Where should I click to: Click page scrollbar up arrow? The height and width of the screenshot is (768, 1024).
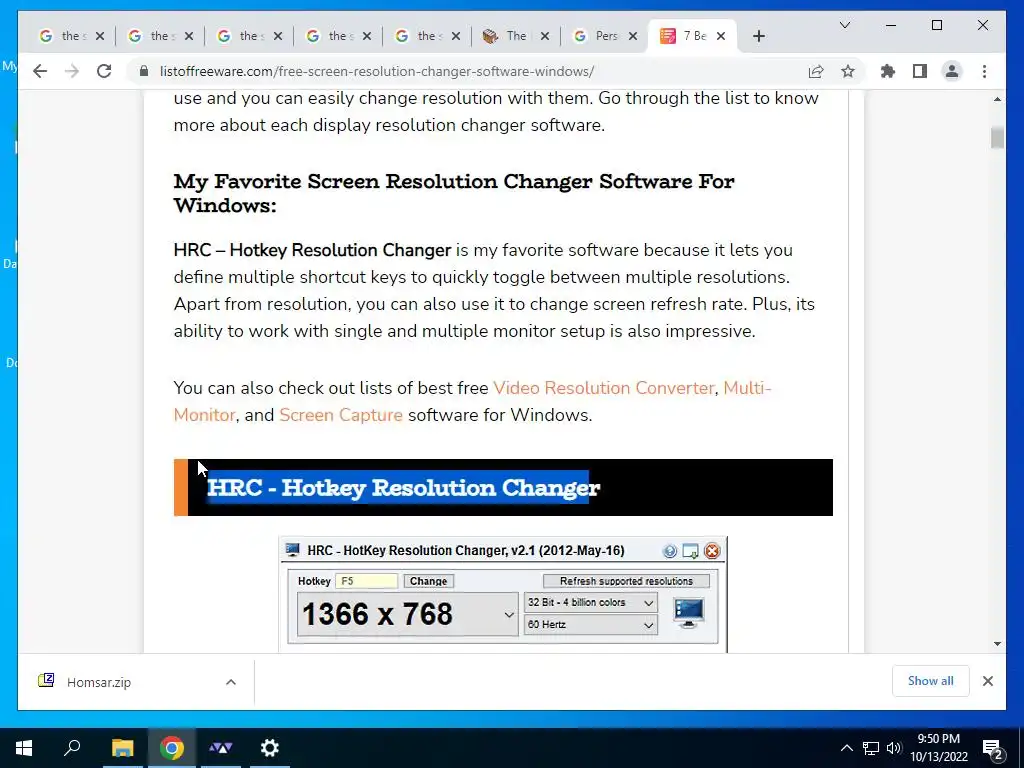(x=997, y=99)
